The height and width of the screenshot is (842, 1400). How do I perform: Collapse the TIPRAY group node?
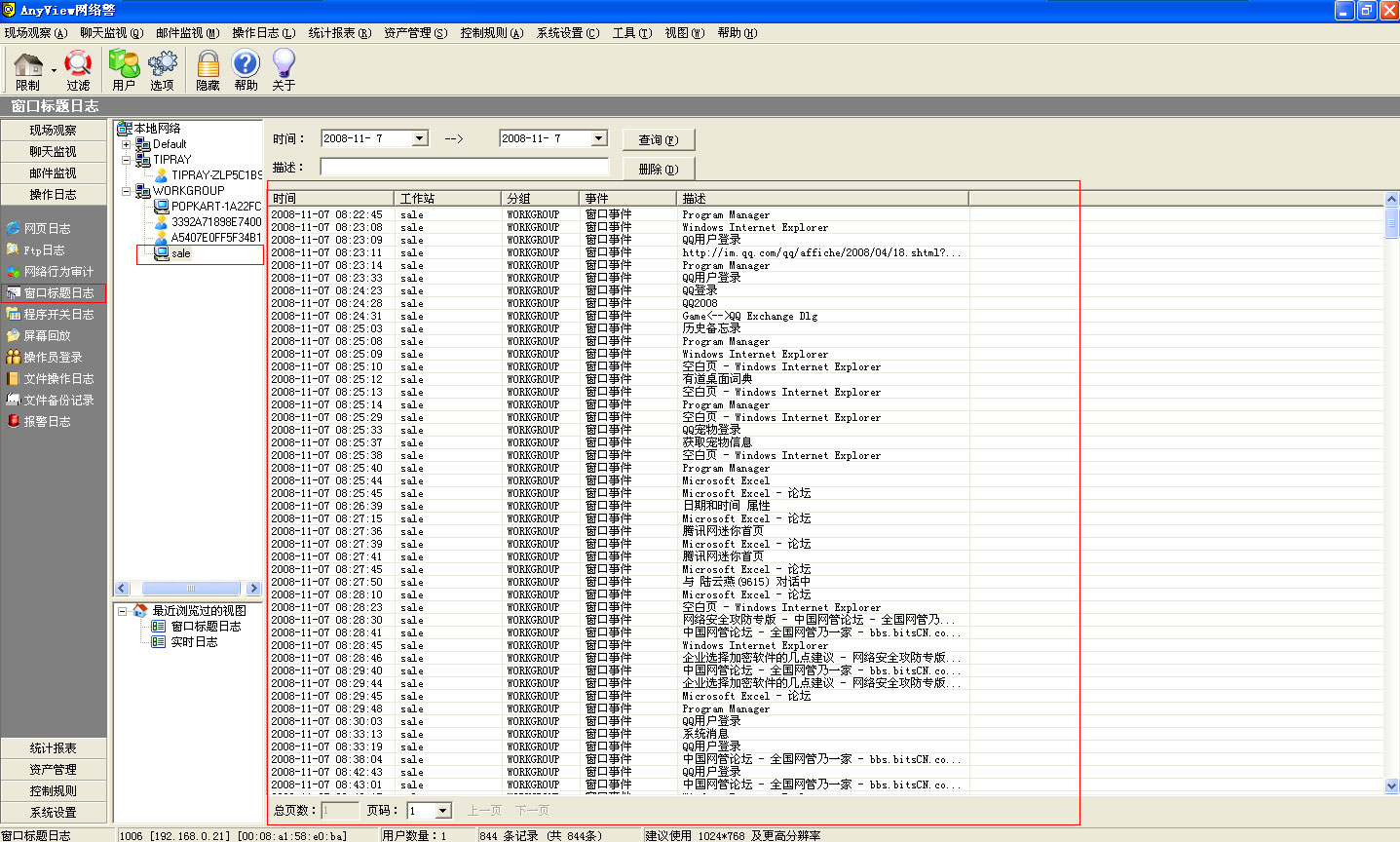point(126,160)
